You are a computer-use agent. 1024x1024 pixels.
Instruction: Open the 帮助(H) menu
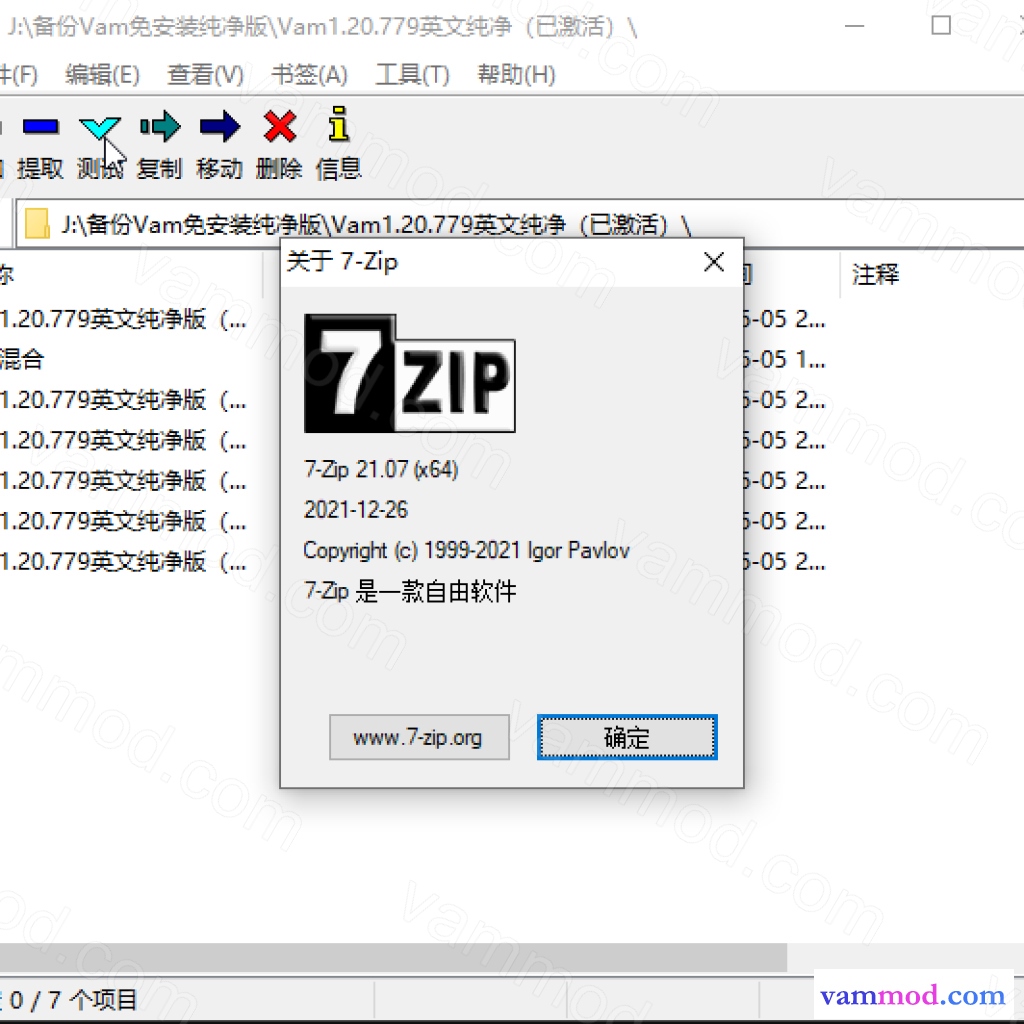517,74
